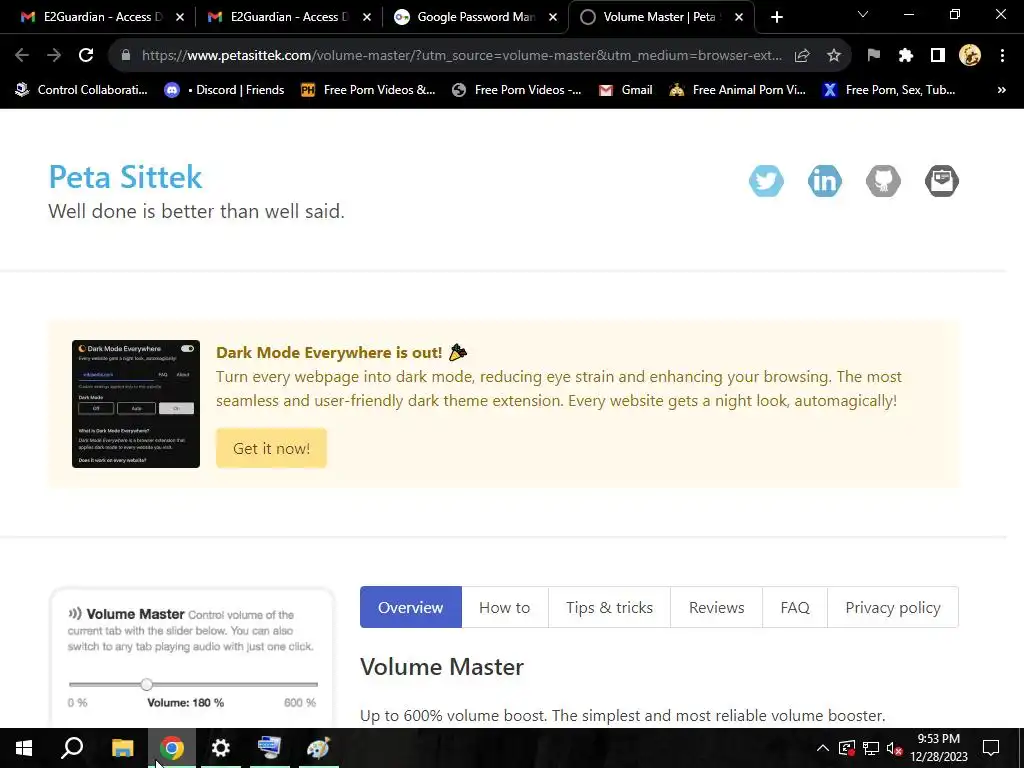Open Peta Sittek's Twitter profile icon
This screenshot has height=768, width=1024.
pos(766,181)
